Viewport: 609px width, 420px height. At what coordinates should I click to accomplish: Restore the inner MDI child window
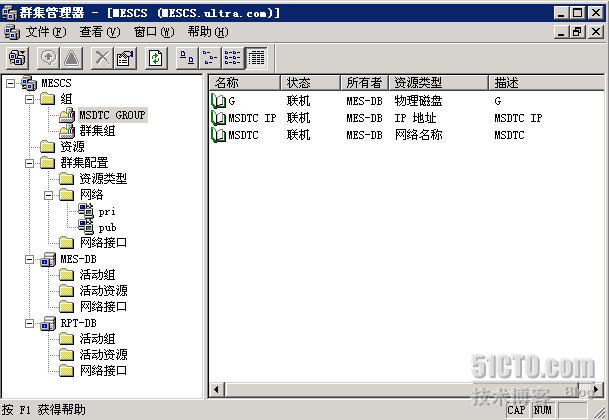577,31
